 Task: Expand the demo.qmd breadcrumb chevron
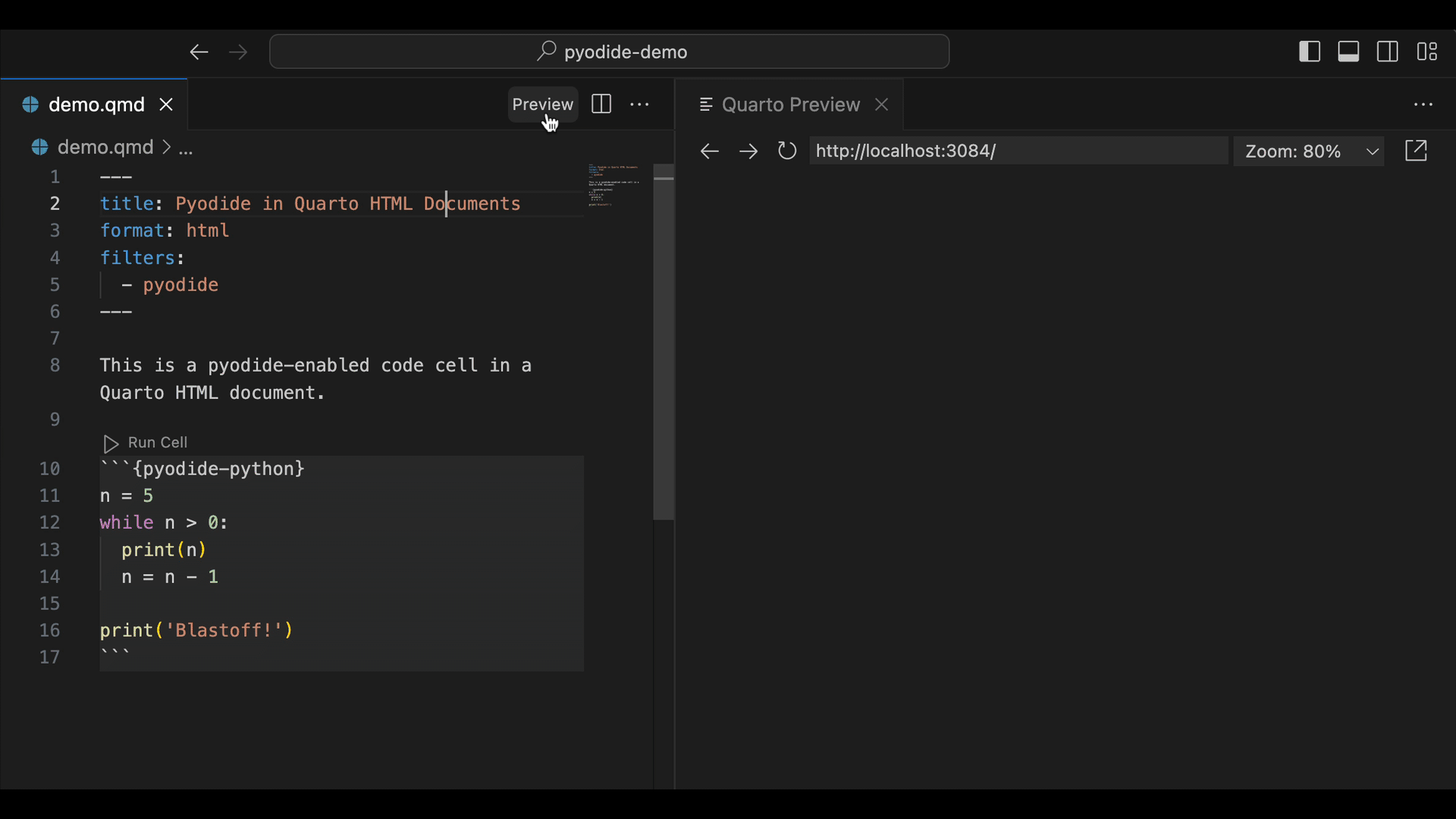(168, 147)
